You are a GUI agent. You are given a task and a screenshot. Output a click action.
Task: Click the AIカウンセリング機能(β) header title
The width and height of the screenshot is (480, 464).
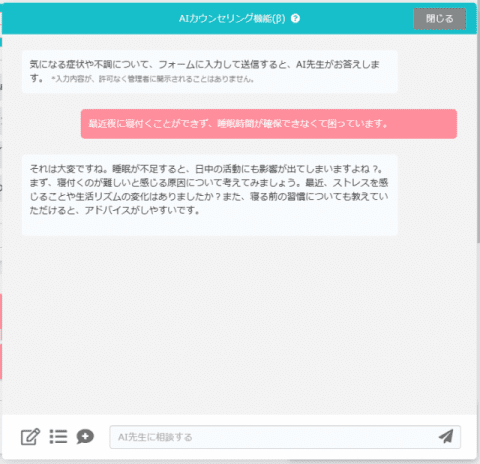coord(232,18)
